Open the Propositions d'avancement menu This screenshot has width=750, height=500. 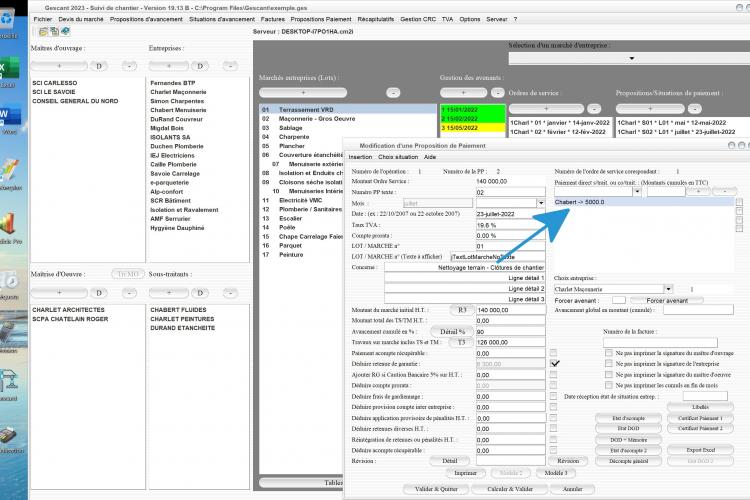click(146, 19)
